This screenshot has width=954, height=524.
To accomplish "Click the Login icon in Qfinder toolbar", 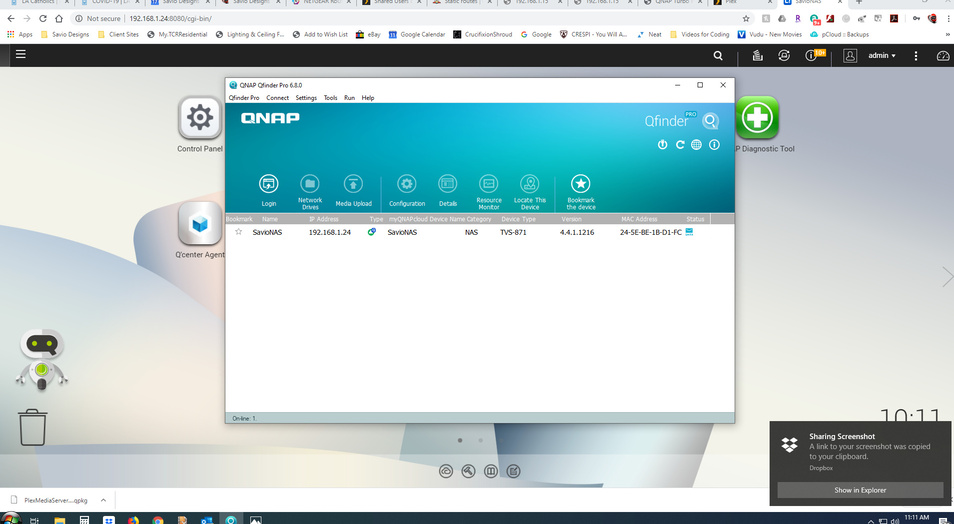I will (268, 184).
